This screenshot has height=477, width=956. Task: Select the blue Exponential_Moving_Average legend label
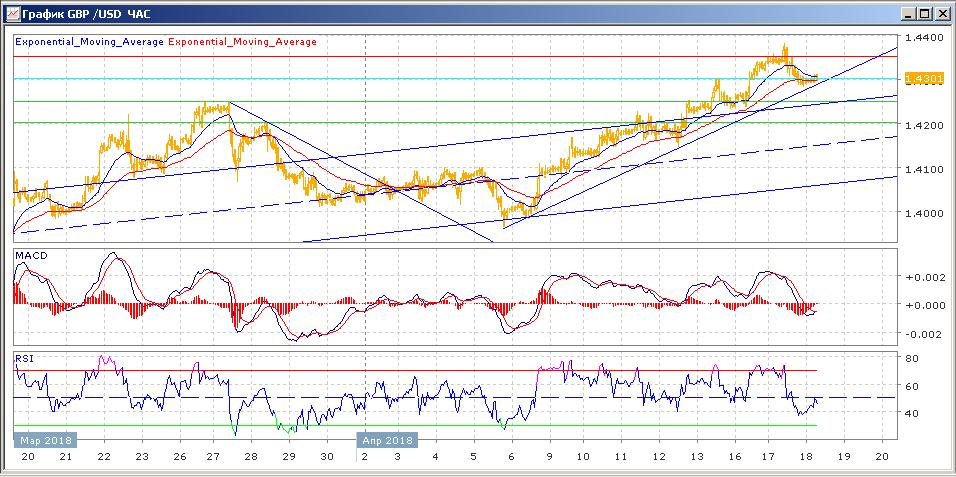pos(89,42)
